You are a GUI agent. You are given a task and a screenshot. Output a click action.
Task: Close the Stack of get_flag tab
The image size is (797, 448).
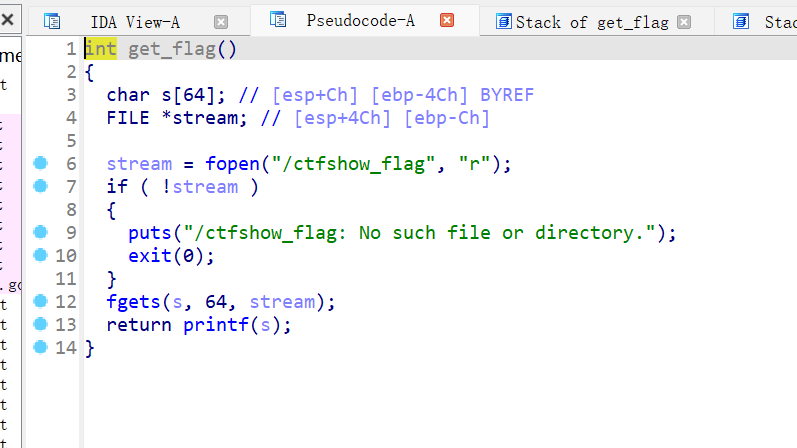(684, 22)
